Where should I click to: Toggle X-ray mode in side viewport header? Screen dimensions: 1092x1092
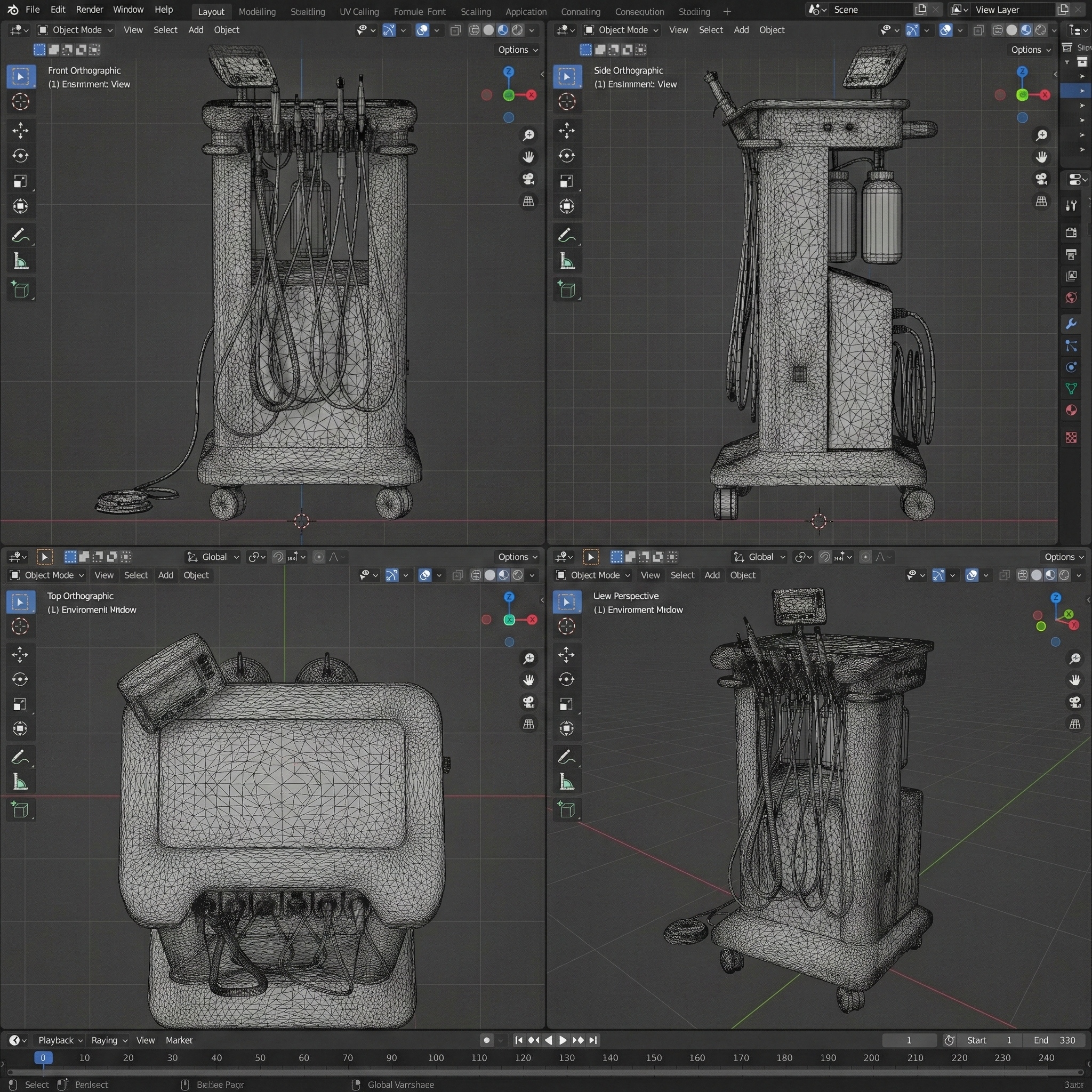[x=979, y=30]
